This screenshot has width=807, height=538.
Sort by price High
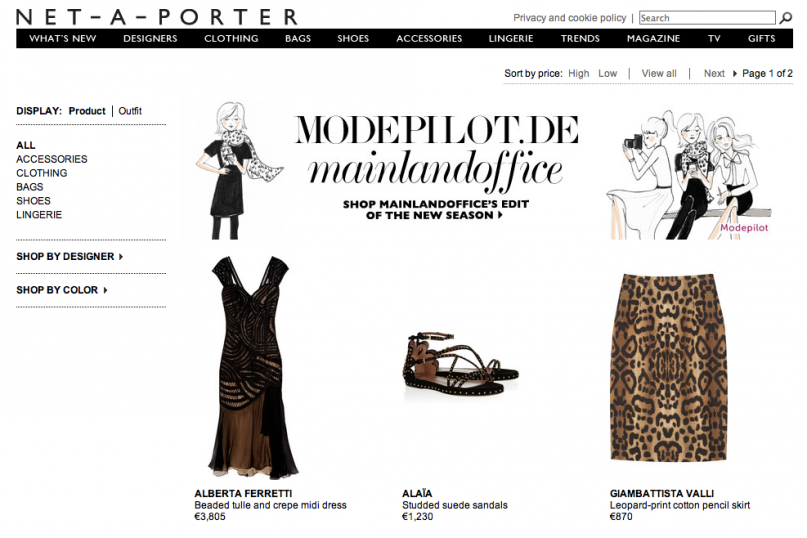coord(578,74)
